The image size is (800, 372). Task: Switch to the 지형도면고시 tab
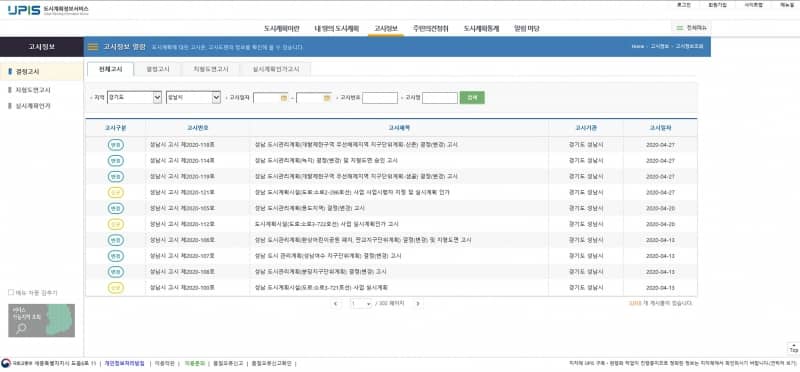(x=211, y=69)
